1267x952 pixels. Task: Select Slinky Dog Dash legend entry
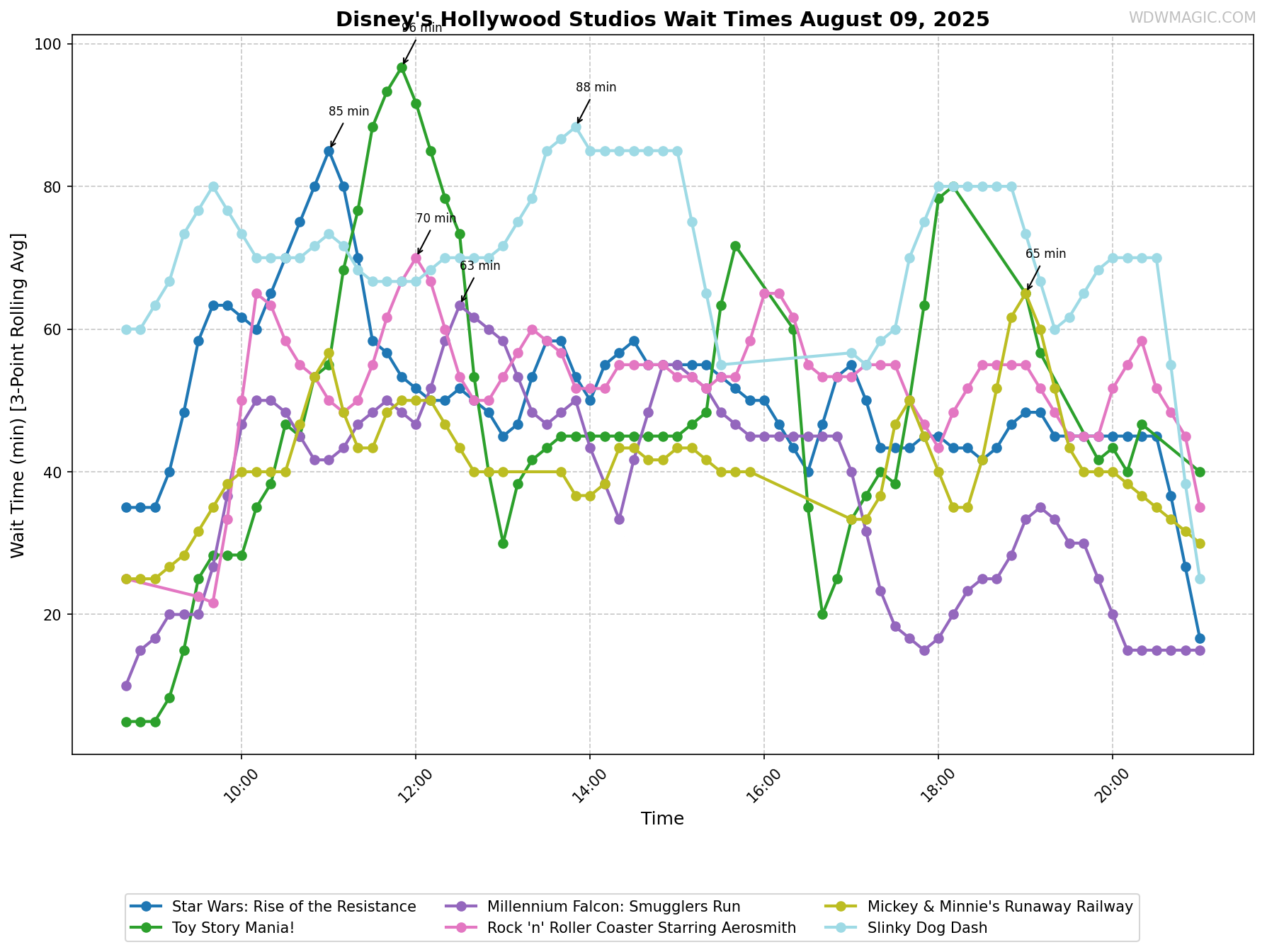907,928
